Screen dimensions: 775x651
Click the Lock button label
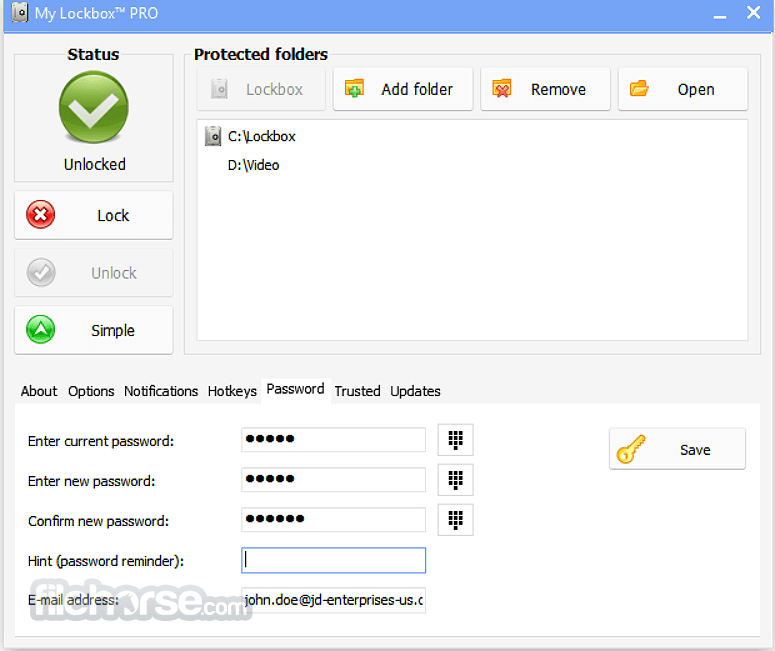[113, 216]
